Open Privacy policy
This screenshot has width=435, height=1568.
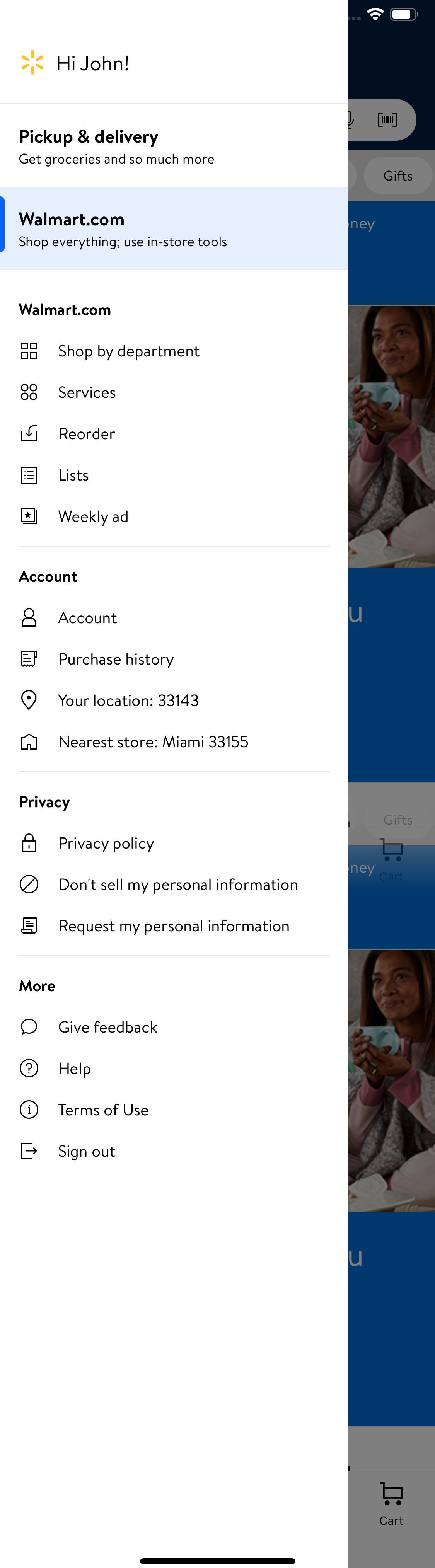[x=174, y=842]
